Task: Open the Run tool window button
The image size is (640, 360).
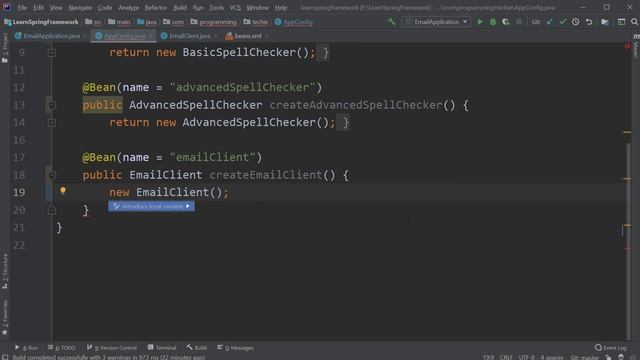Action: pyautogui.click(x=27, y=348)
